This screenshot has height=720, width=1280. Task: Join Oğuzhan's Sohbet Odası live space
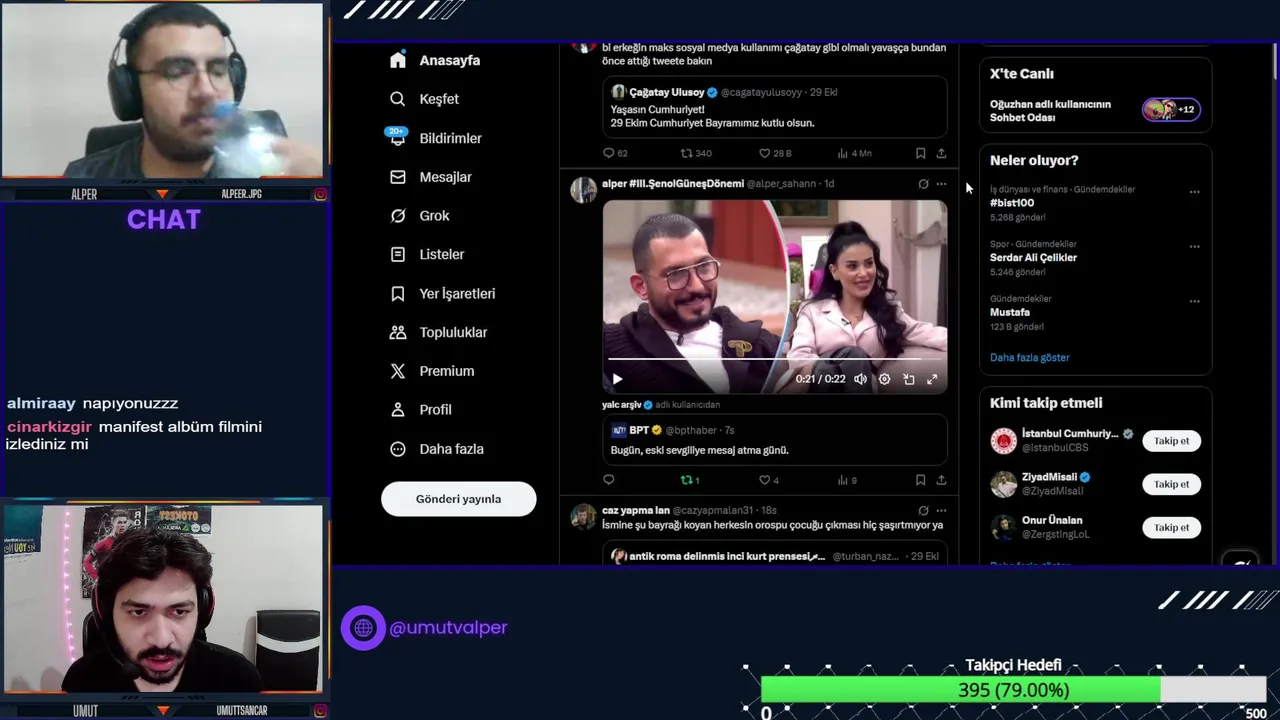(x=1171, y=110)
